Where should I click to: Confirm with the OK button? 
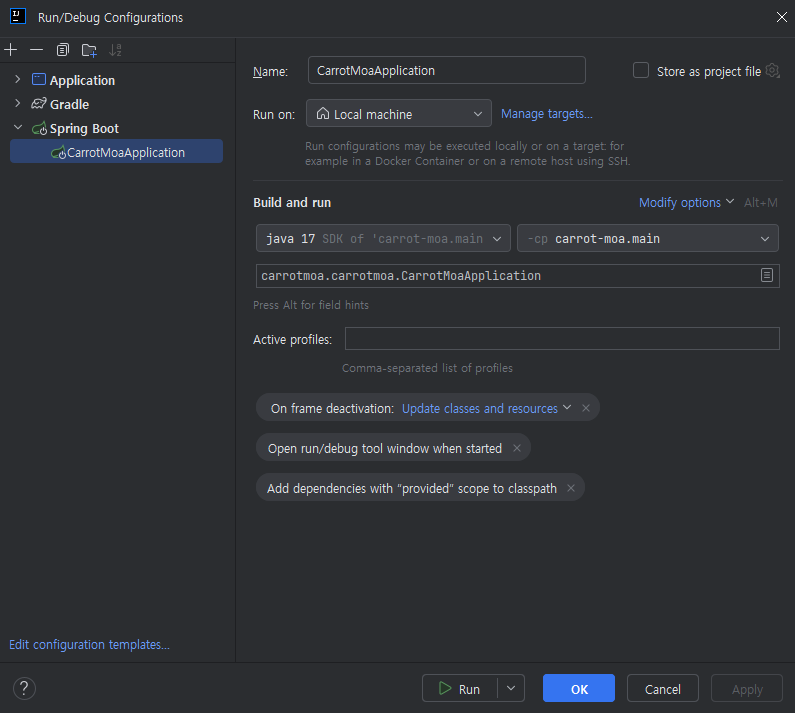coord(579,689)
